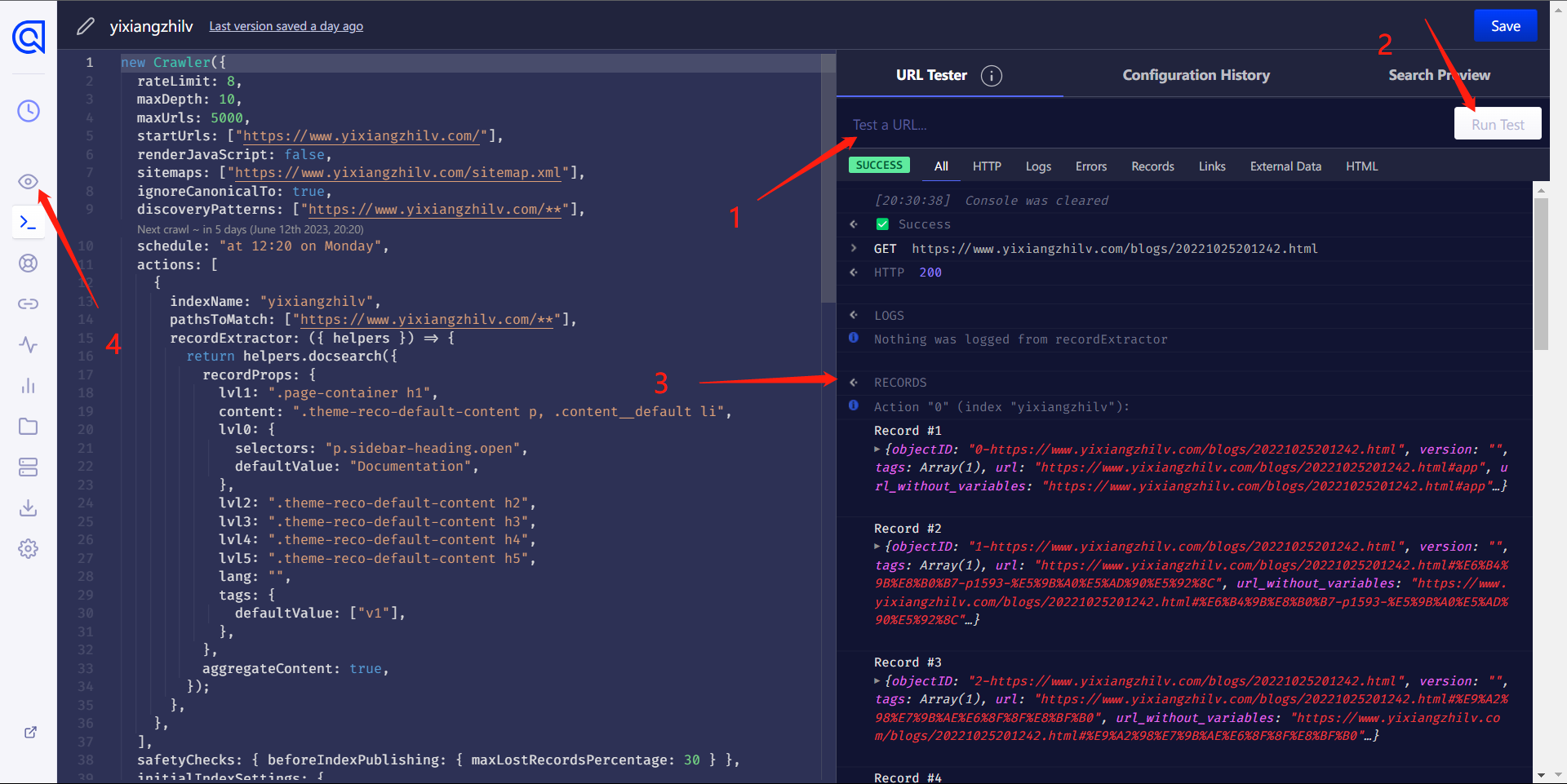Click the URL Tester info icon
1567x784 pixels.
tap(991, 76)
